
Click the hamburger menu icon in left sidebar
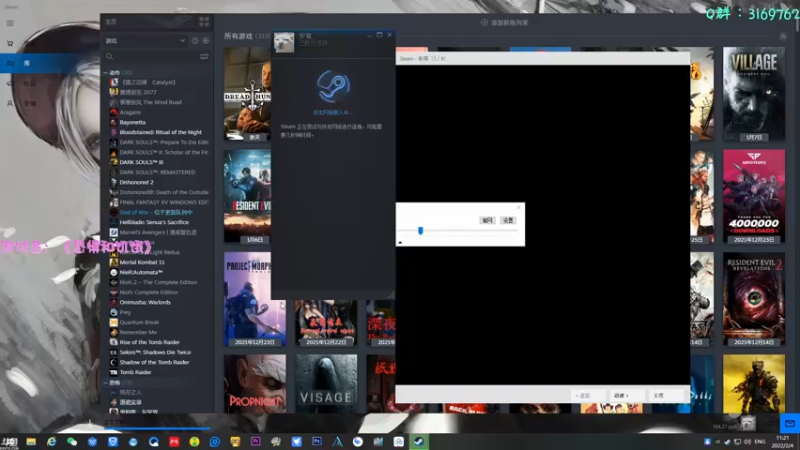pyautogui.click(x=10, y=23)
